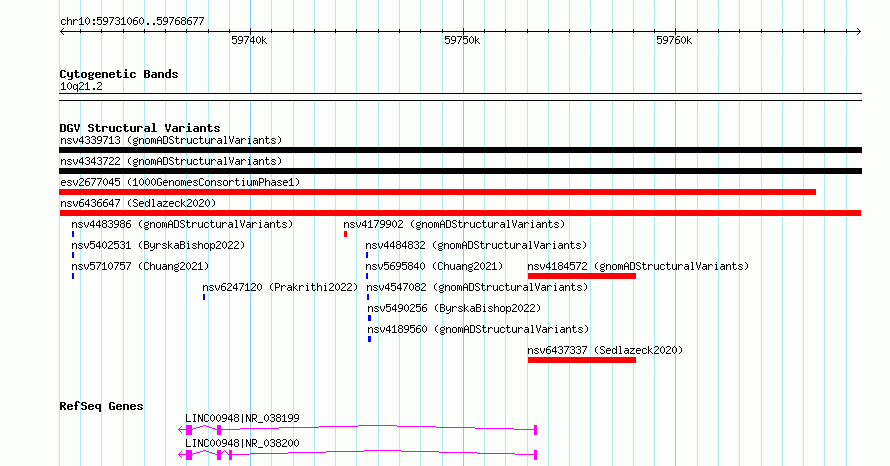Click the chr10:59731060..59768677 coordinates text
Screen dimensions: 890x466
tap(132, 22)
